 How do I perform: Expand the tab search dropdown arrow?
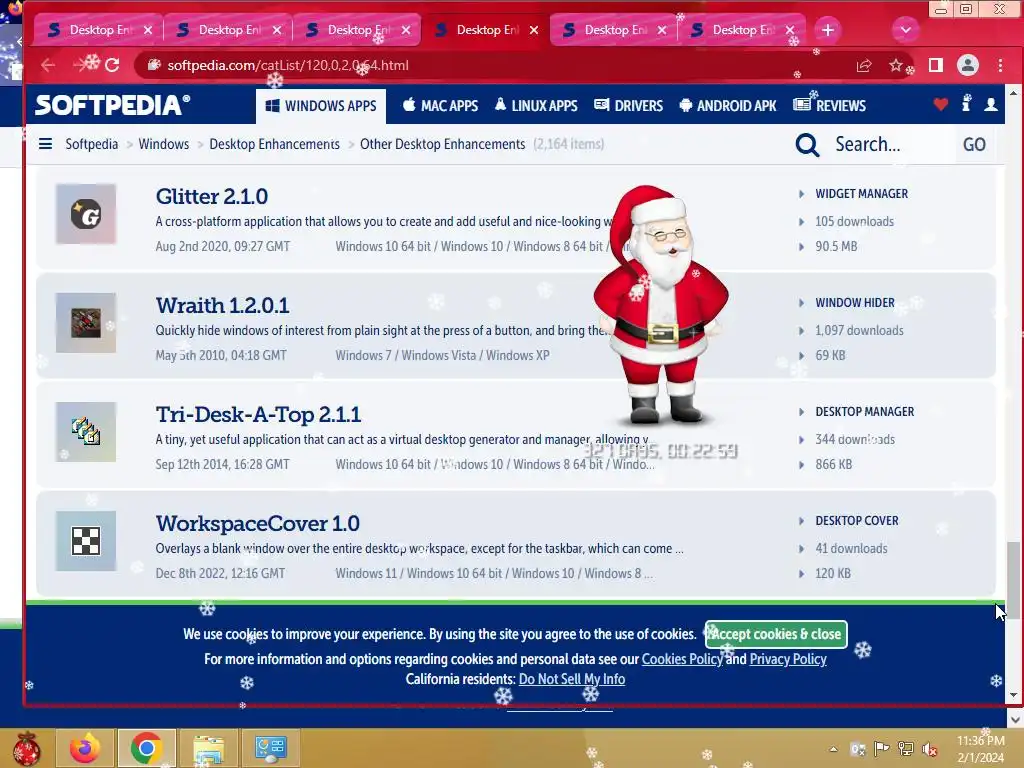pos(905,30)
